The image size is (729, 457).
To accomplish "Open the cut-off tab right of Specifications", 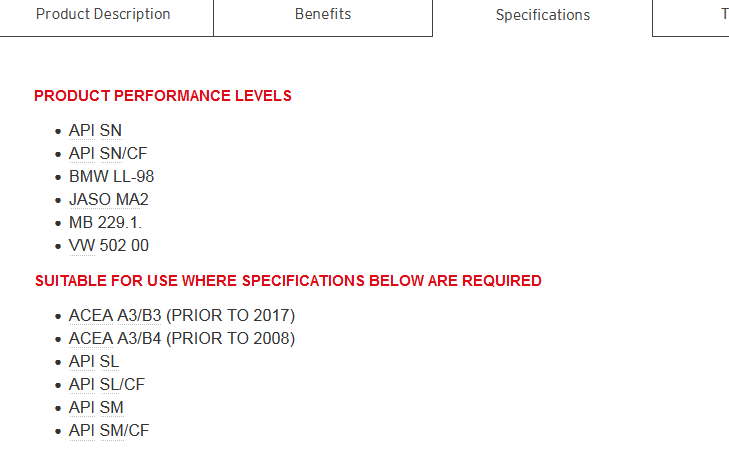I will (720, 15).
